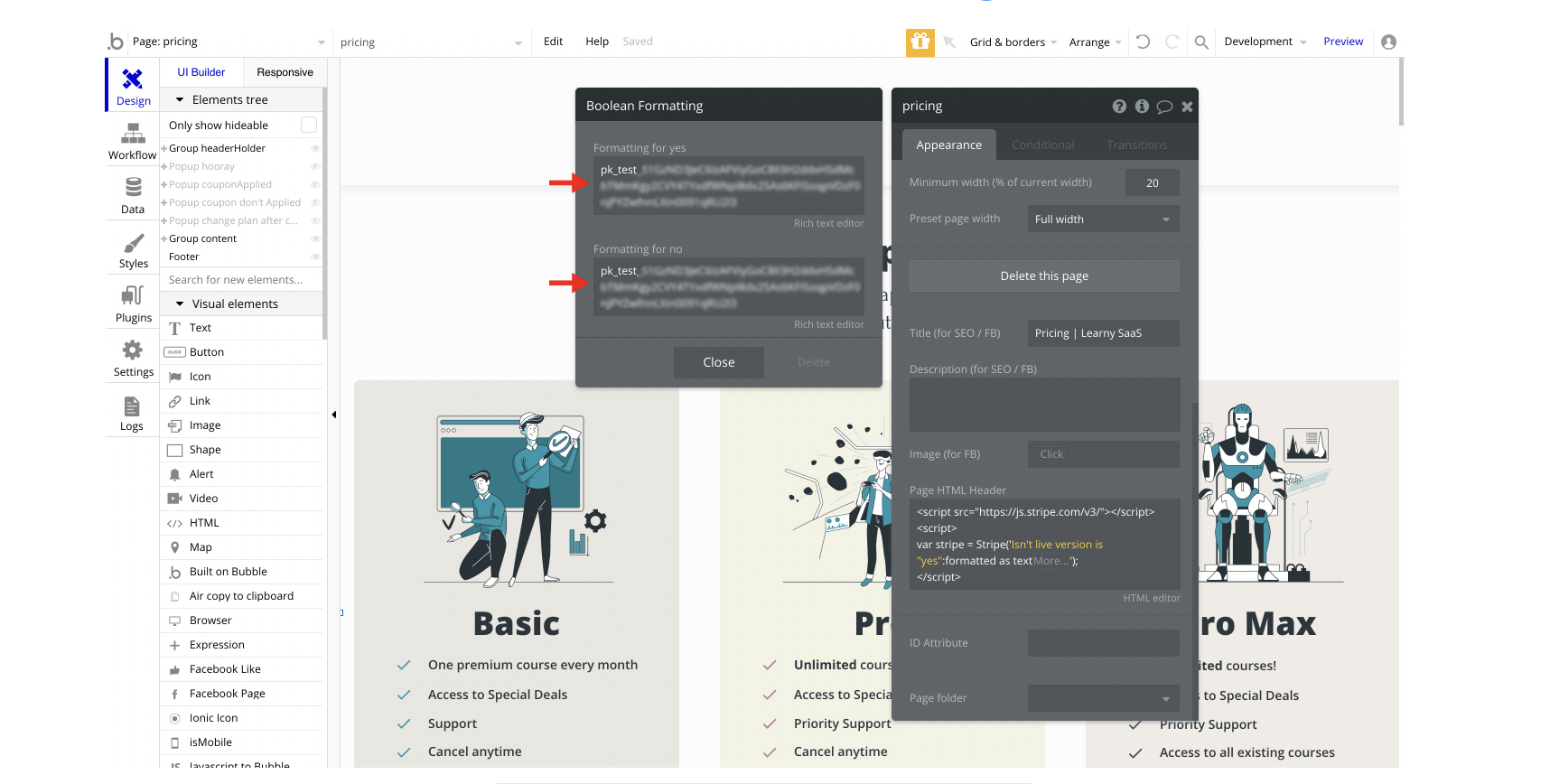This screenshot has height=784, width=1550.
Task: Collapse the Visual elements section
Action: (x=180, y=303)
